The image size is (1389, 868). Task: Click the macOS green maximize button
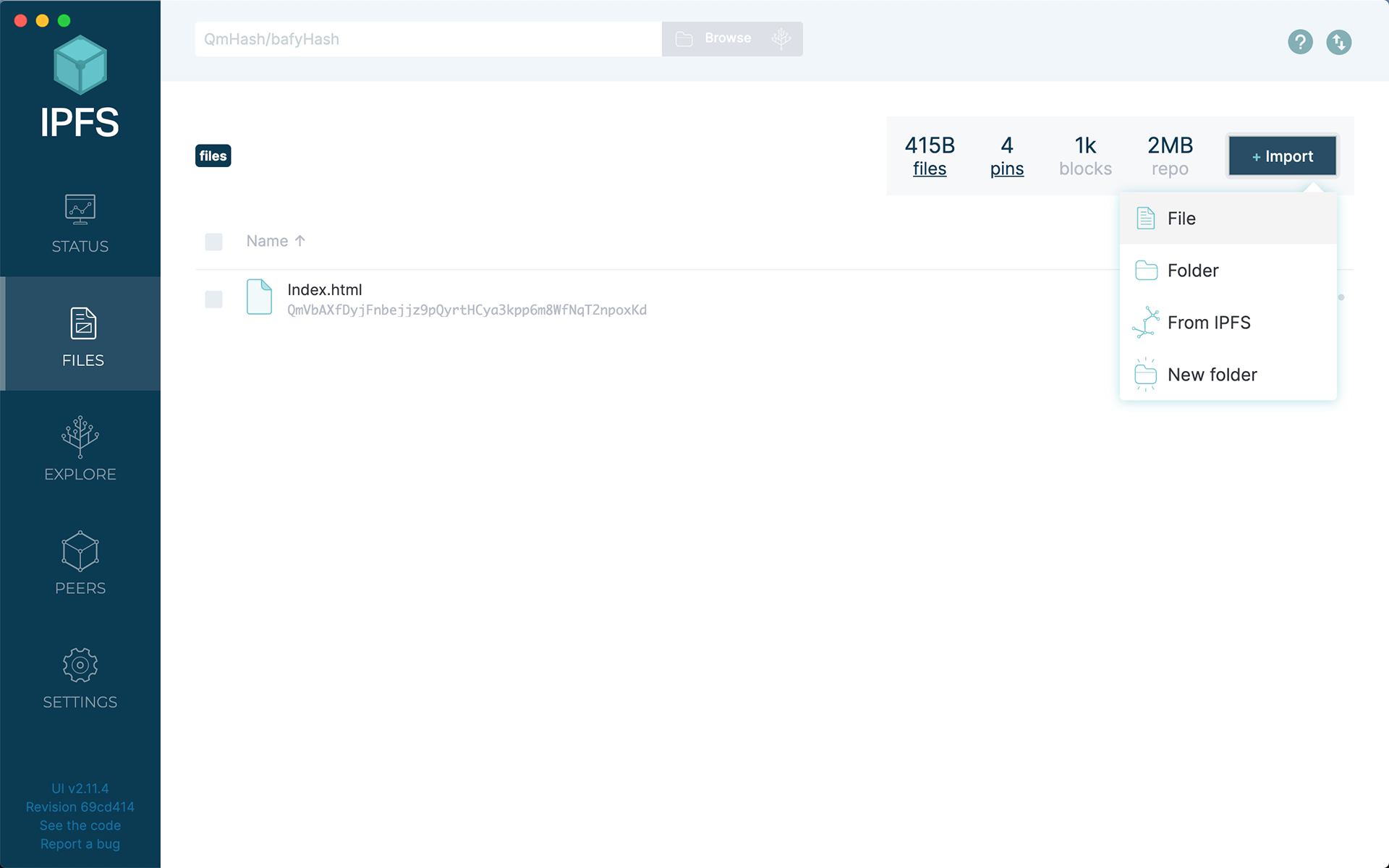[64, 20]
